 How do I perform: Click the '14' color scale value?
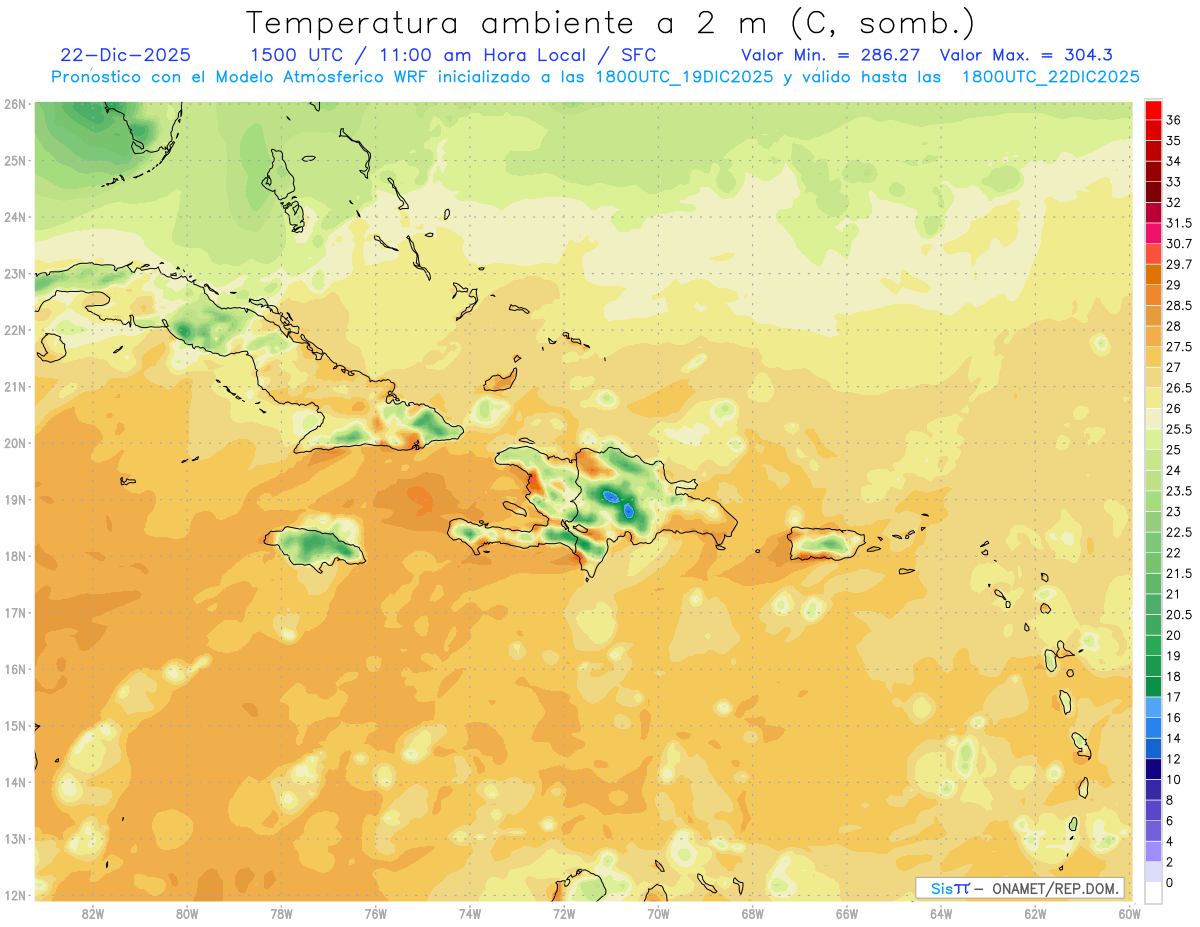pyautogui.click(x=1174, y=738)
